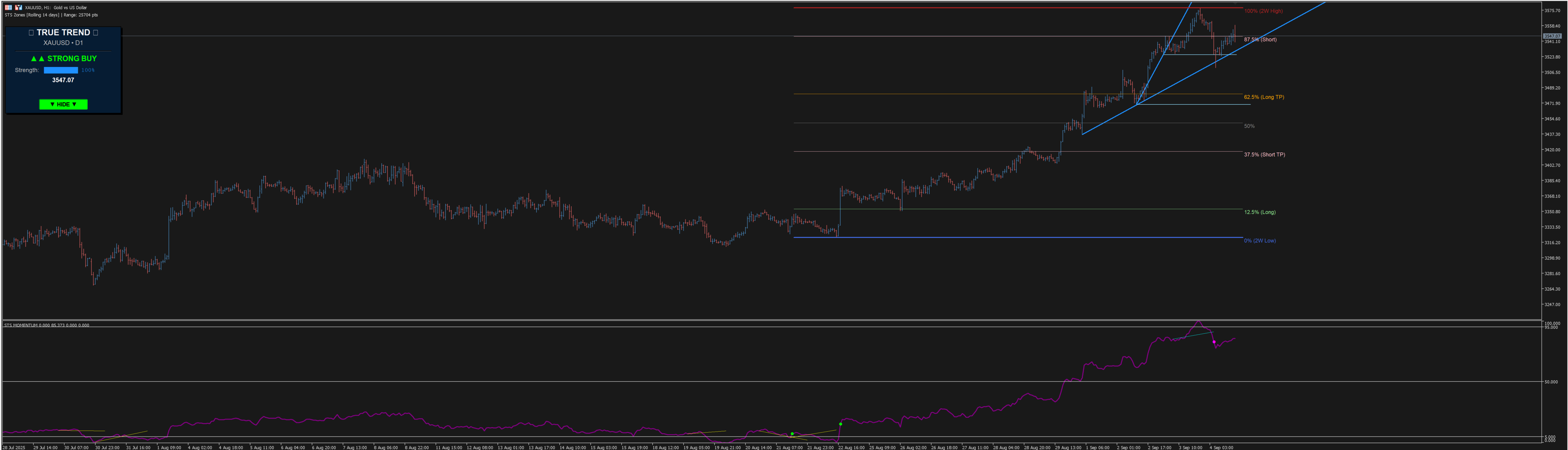The height and width of the screenshot is (450, 1568).
Task: Select the 37.5% (Short TP) label
Action: click(1264, 154)
